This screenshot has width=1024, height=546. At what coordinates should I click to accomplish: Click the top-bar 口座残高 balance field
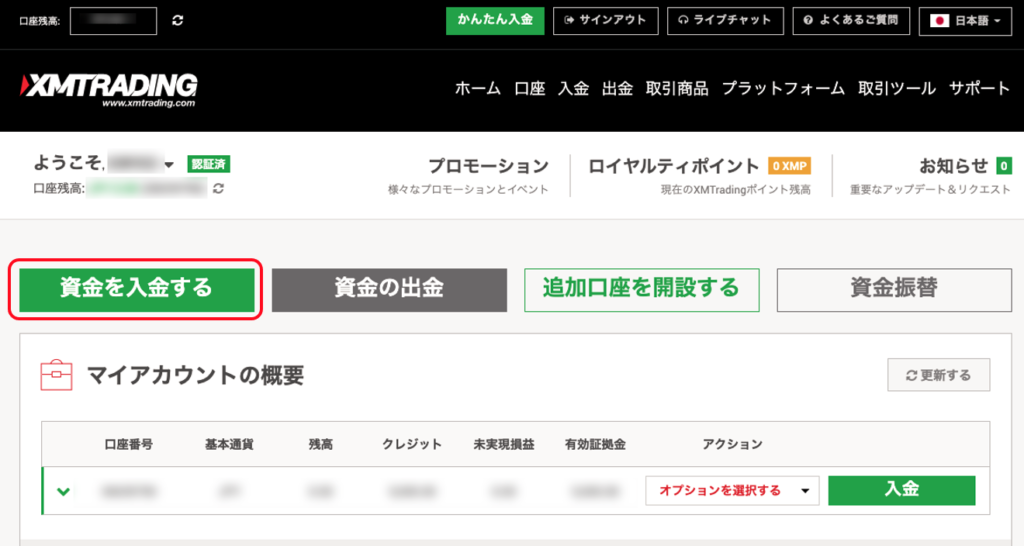coord(113,21)
